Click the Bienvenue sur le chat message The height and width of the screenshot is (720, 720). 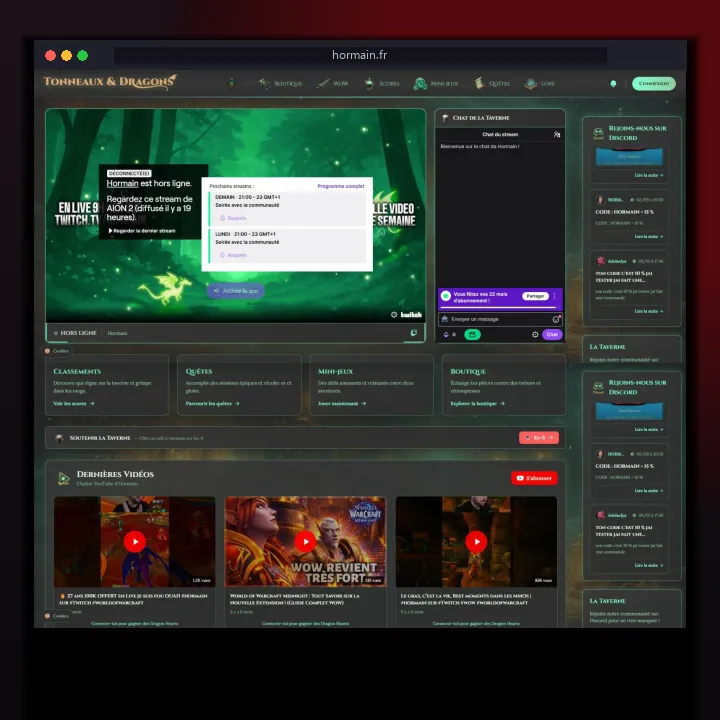[480, 146]
